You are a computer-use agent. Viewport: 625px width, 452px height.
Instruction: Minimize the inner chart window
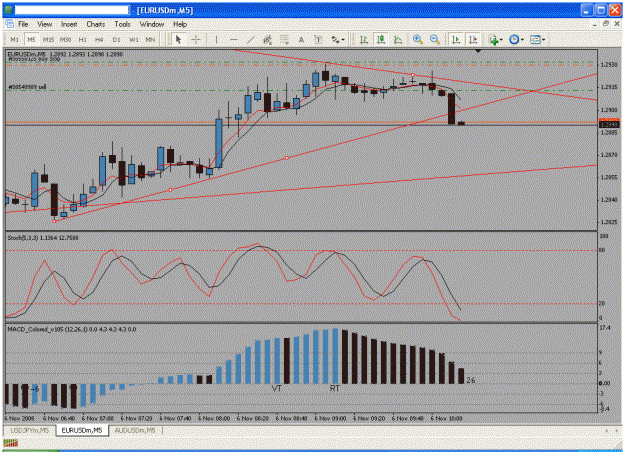tap(594, 24)
